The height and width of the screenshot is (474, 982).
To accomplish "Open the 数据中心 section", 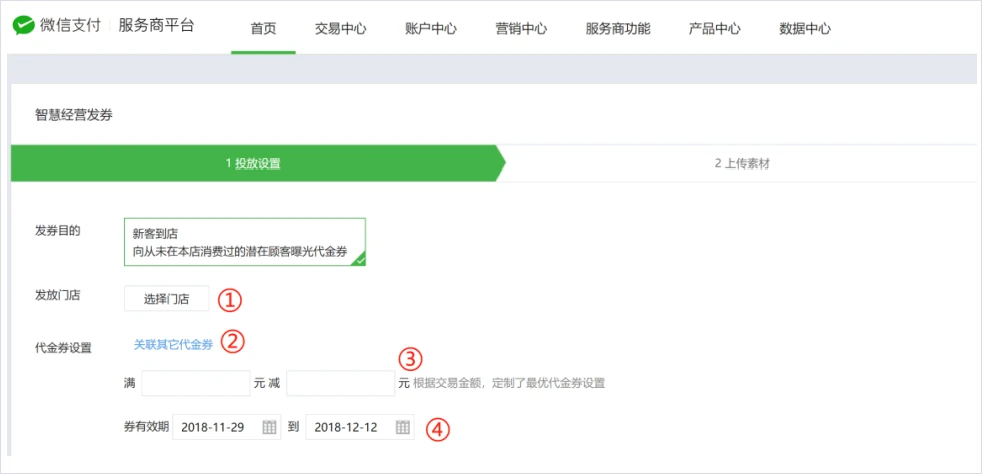I will click(805, 28).
